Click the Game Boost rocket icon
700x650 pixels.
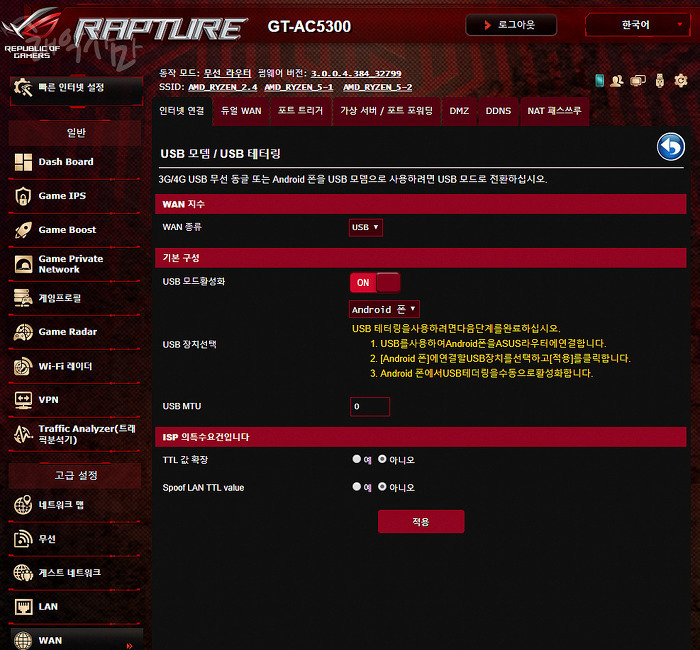point(23,230)
